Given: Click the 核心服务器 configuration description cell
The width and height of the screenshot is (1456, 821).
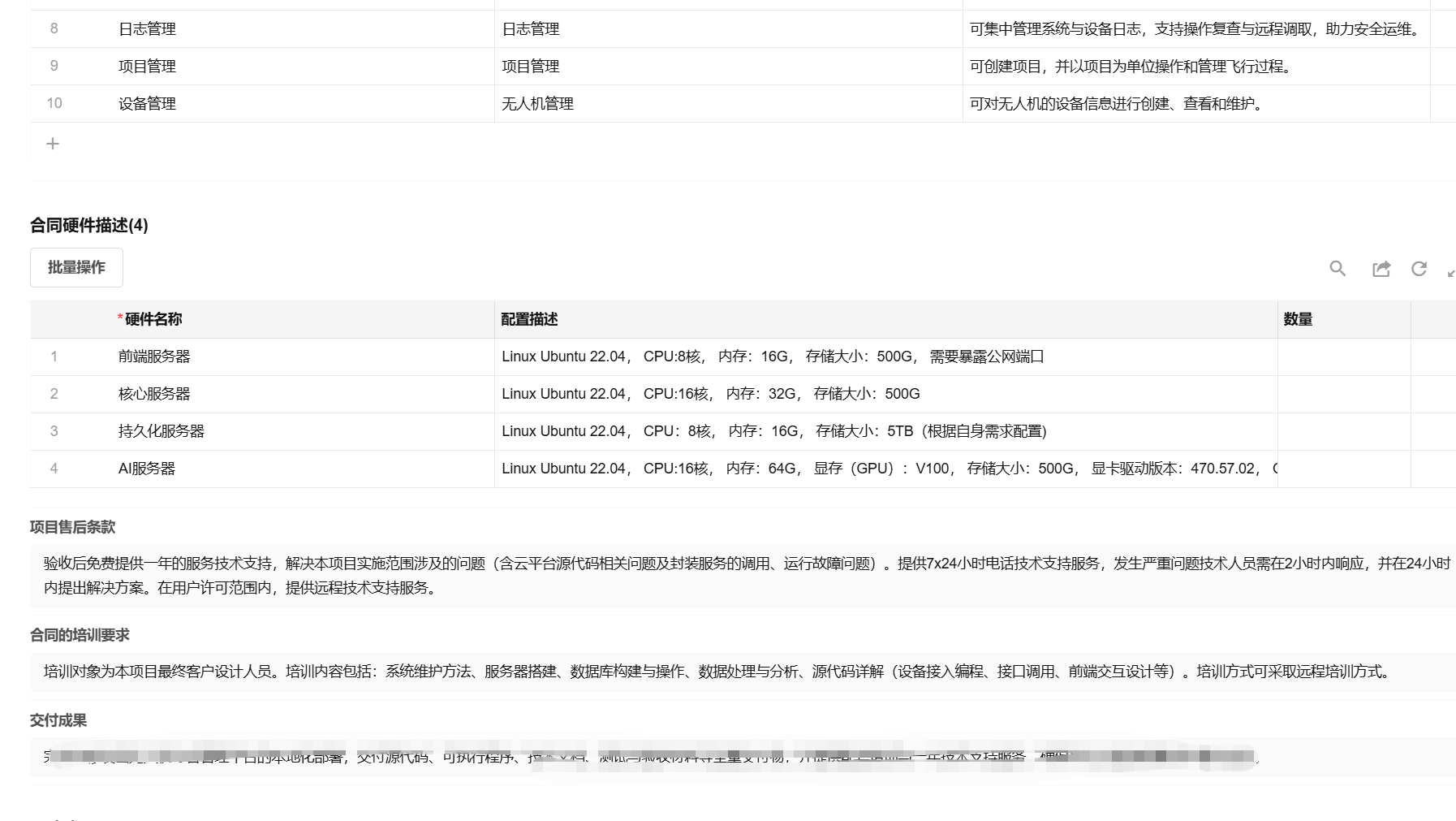Looking at the screenshot, I should (886, 394).
